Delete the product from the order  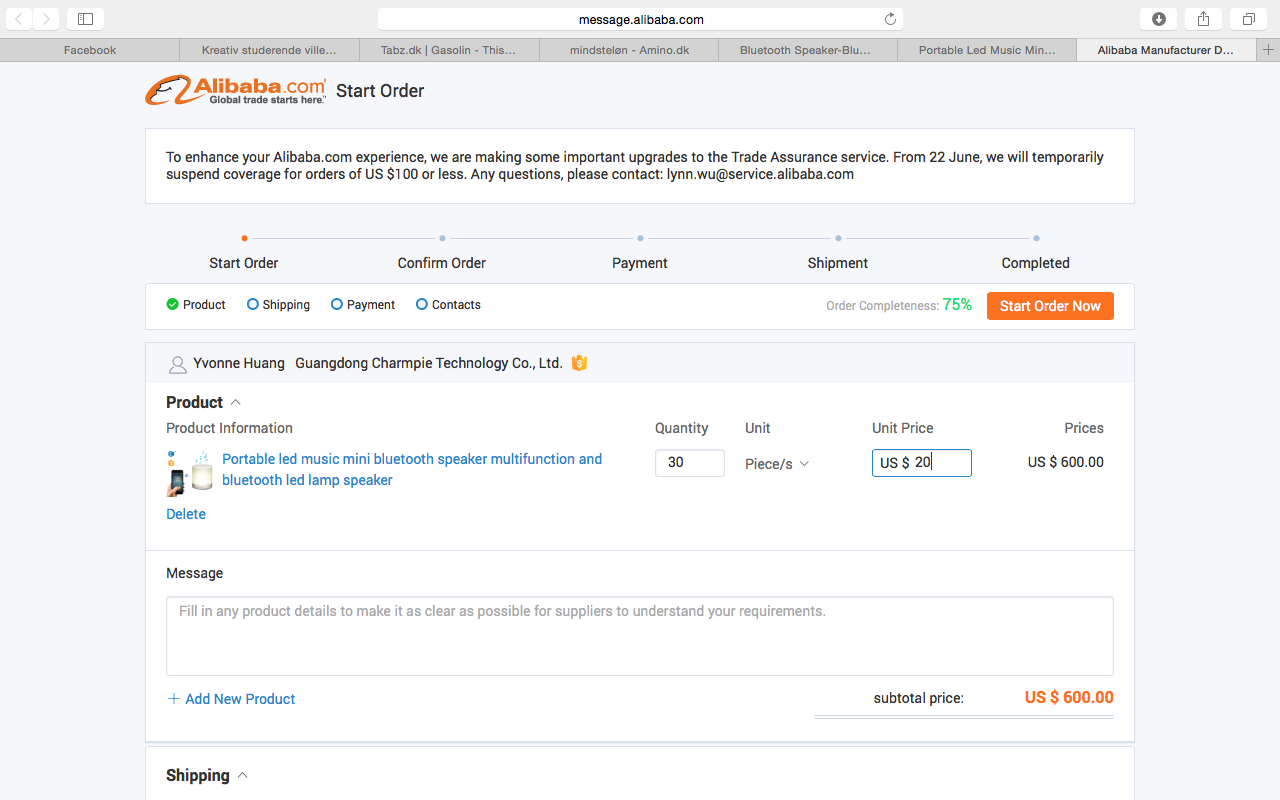[x=186, y=514]
